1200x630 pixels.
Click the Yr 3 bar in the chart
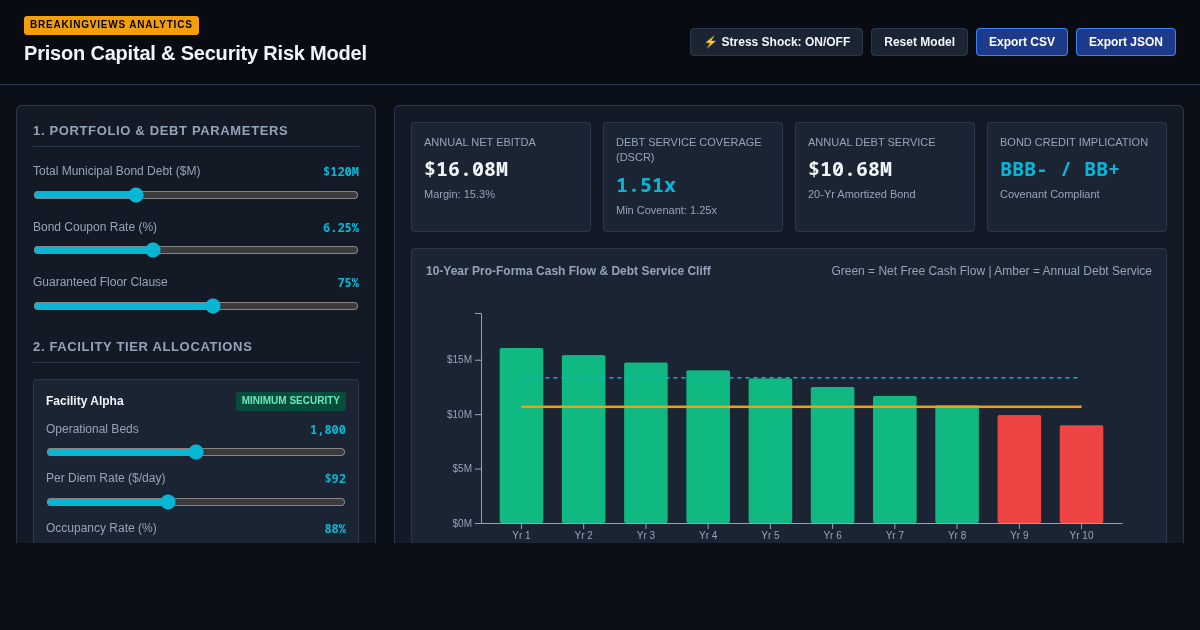646,443
